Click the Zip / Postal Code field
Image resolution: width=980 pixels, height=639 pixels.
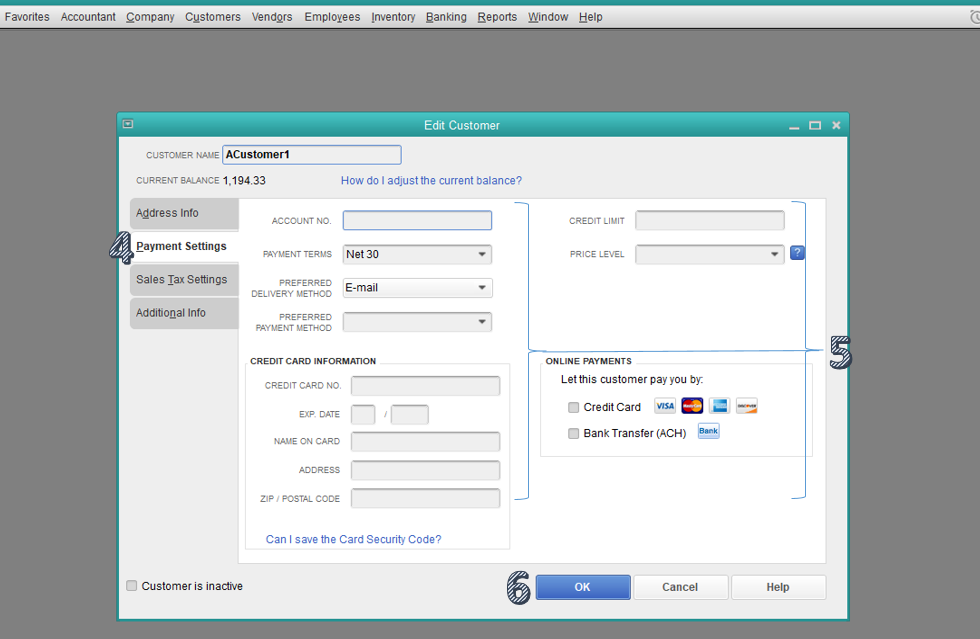tap(426, 498)
